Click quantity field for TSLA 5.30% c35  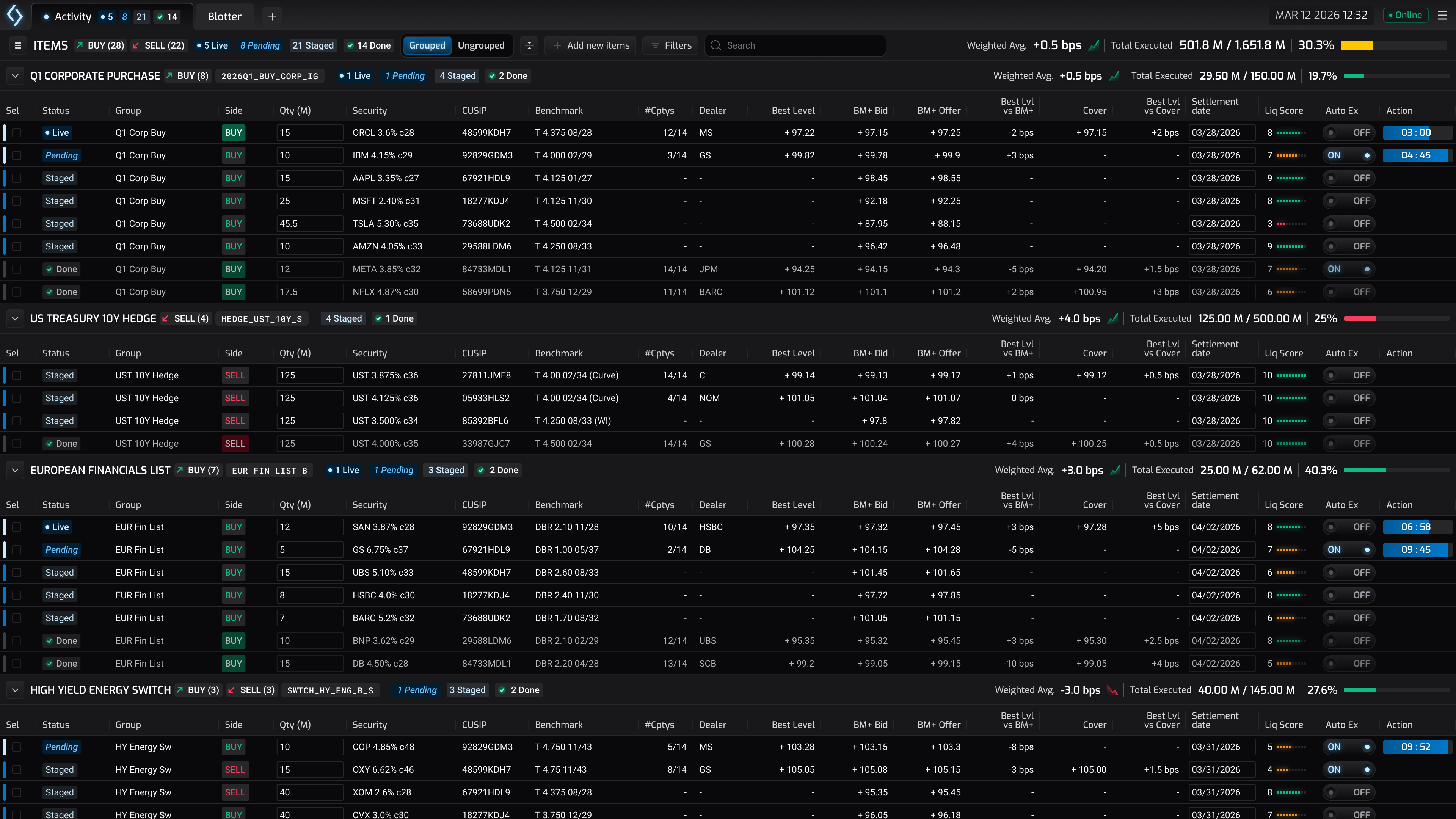click(x=309, y=224)
